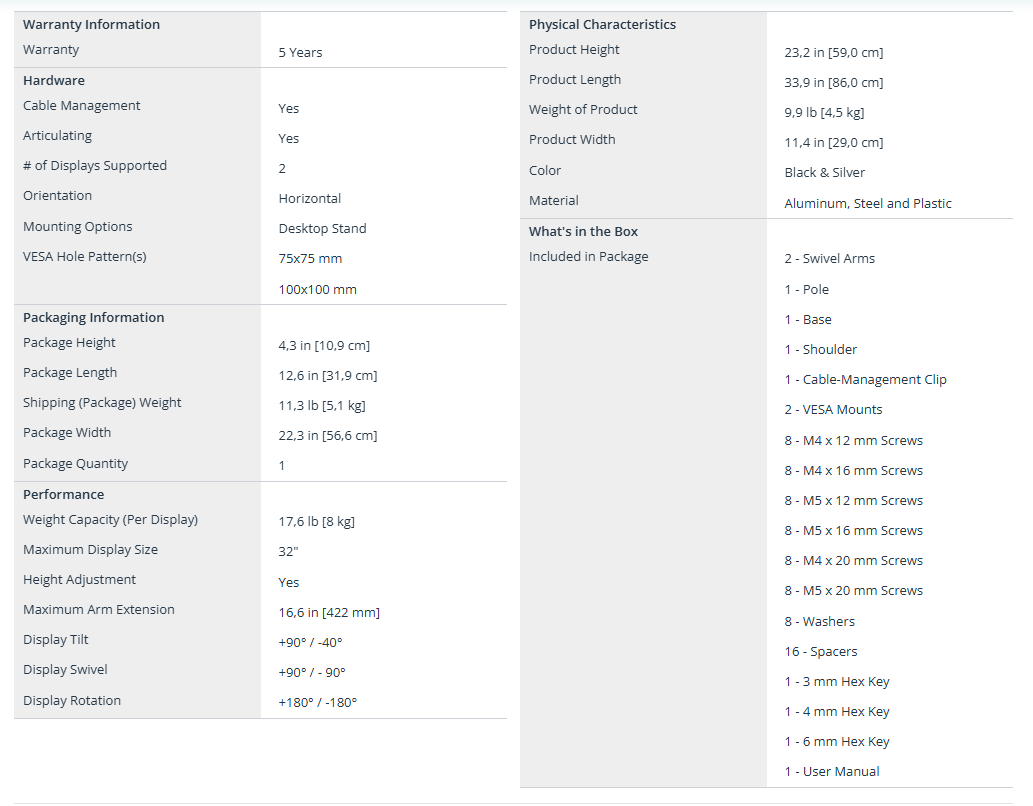Click the Performance section heading
This screenshot has height=806, width=1033.
[63, 494]
